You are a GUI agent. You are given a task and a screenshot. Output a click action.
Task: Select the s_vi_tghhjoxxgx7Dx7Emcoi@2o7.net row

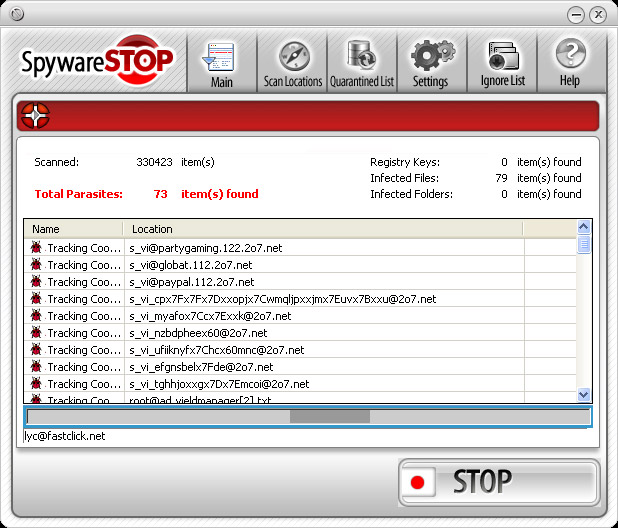coord(300,384)
